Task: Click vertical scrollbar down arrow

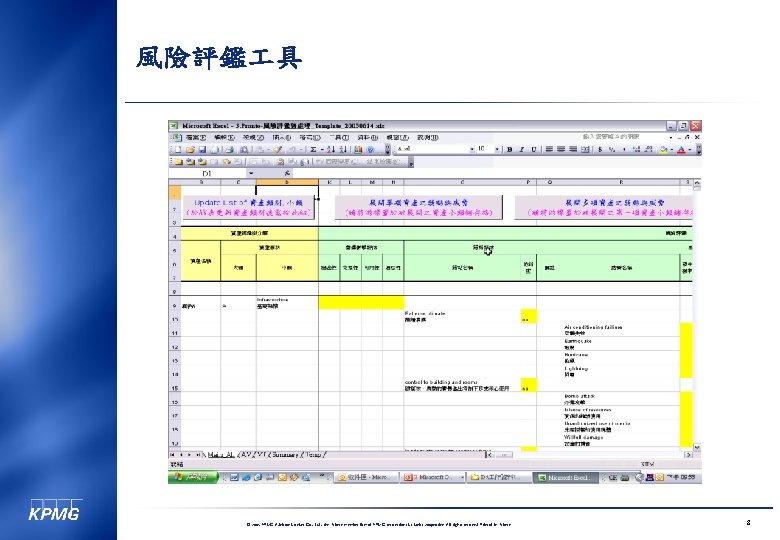Action: [x=696, y=448]
